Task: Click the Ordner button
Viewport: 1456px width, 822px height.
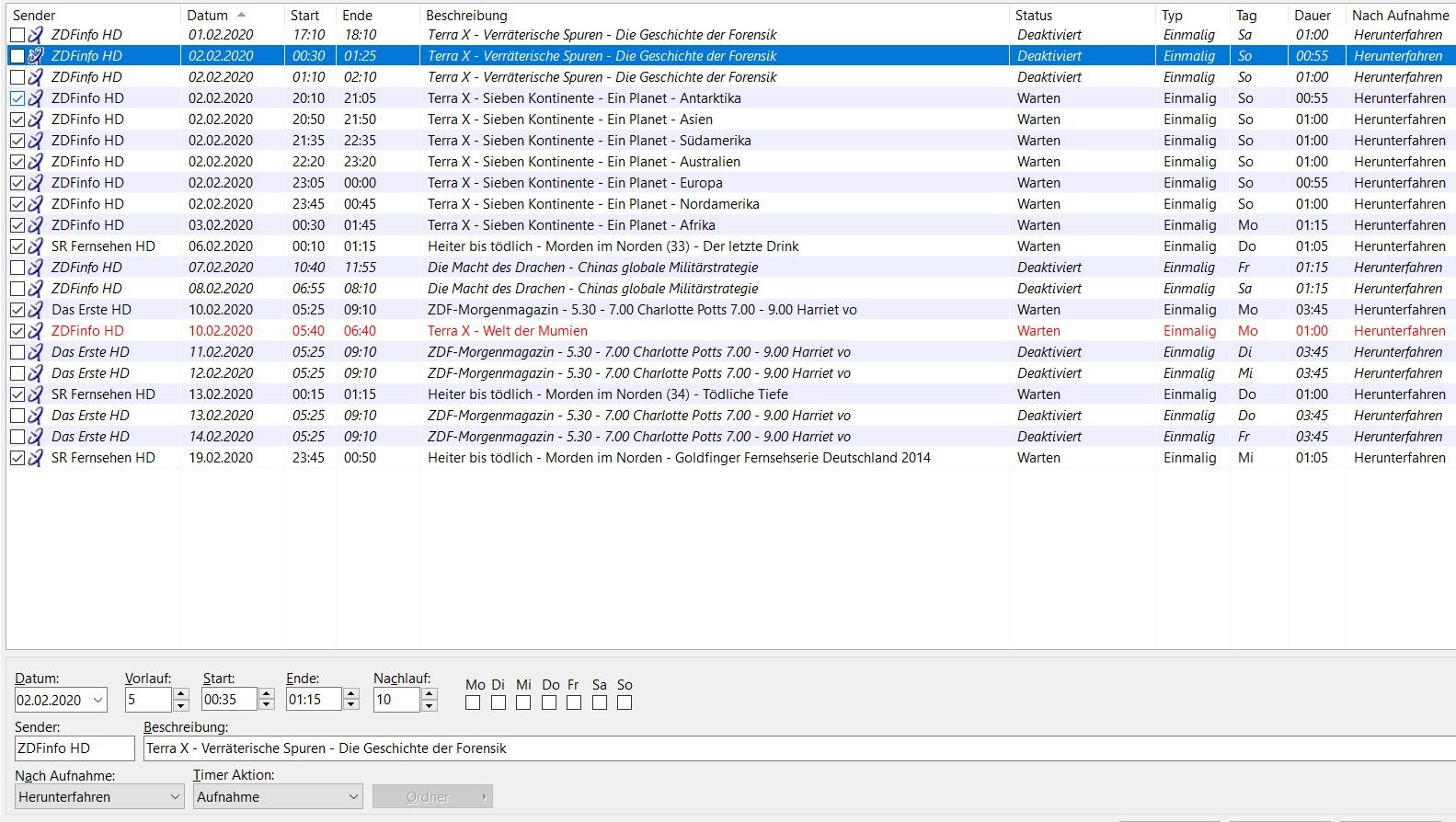Action: pyautogui.click(x=431, y=797)
